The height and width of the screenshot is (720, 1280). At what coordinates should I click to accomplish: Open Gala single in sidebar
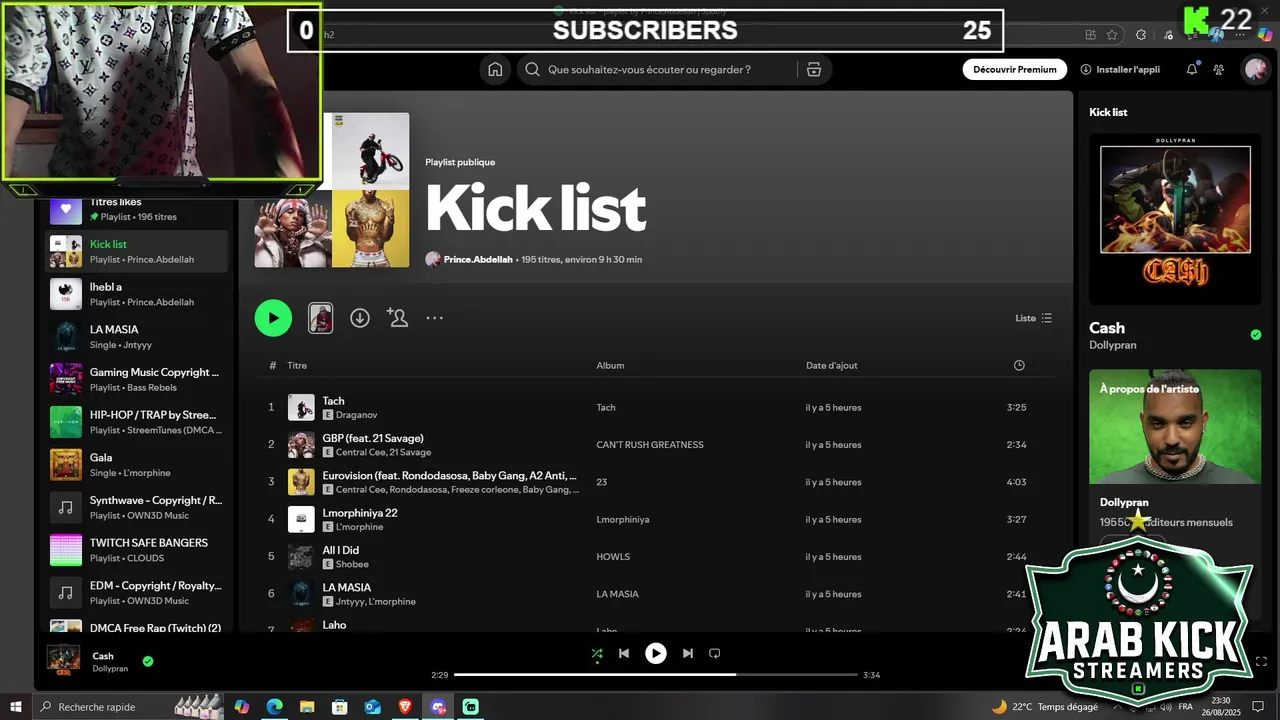(x=136, y=465)
